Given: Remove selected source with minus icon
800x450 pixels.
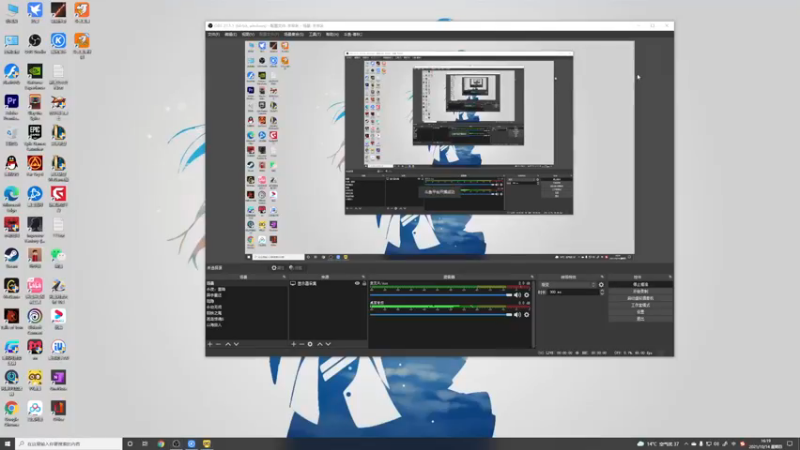Looking at the screenshot, I should click(x=302, y=344).
